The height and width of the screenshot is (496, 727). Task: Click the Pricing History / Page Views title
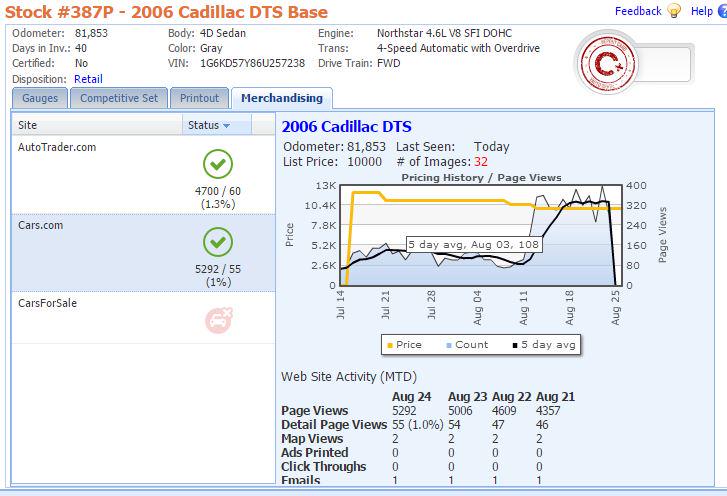[x=481, y=178]
